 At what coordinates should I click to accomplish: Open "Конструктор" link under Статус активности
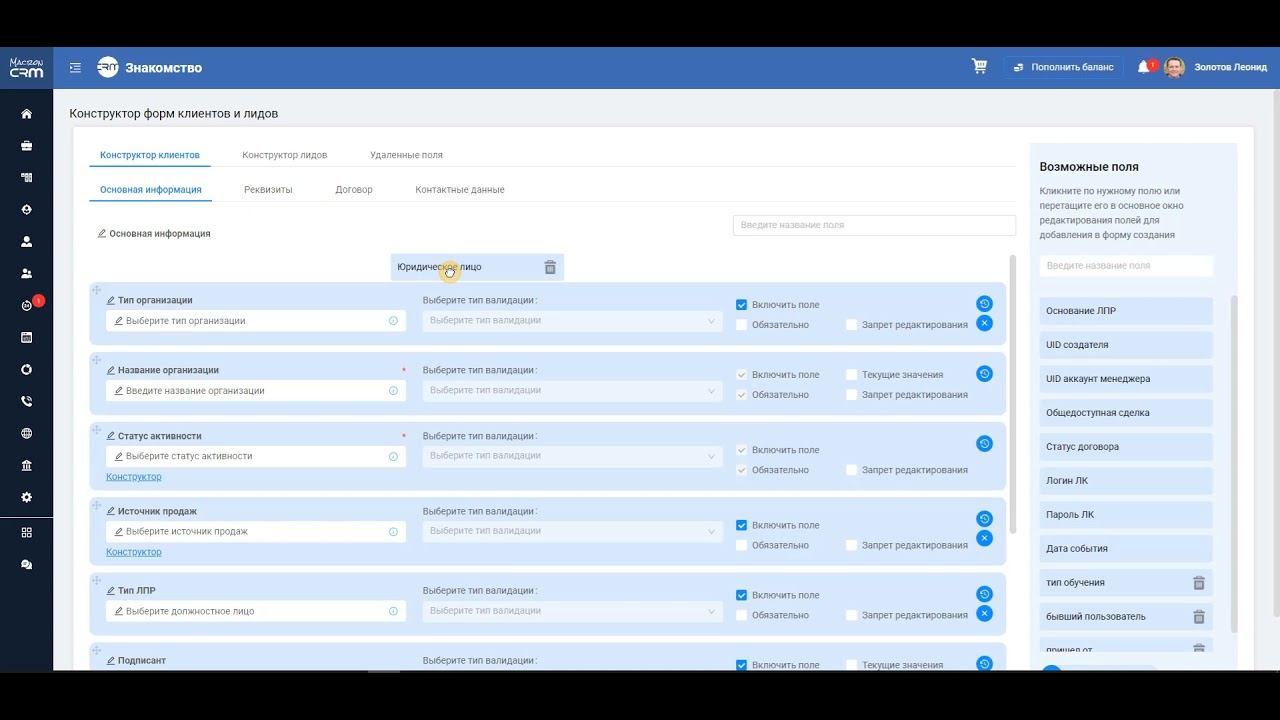[x=134, y=477]
